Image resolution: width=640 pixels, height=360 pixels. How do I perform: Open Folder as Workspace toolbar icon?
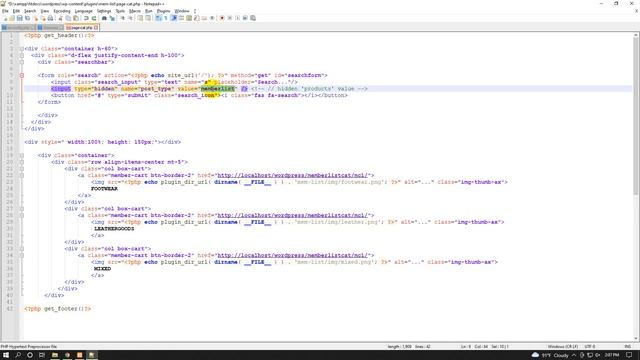(x=204, y=18)
